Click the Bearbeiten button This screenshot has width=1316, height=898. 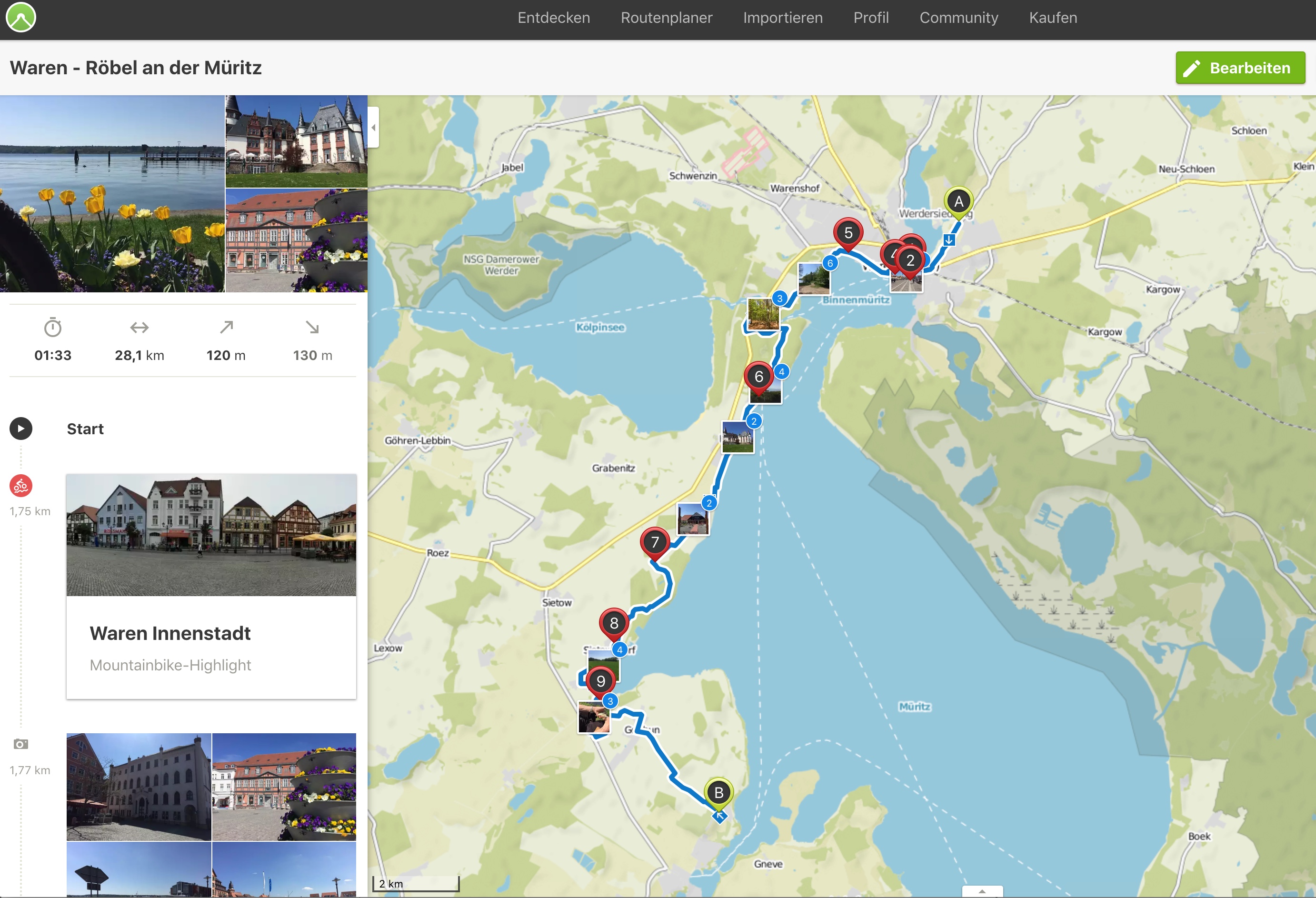[x=1239, y=68]
